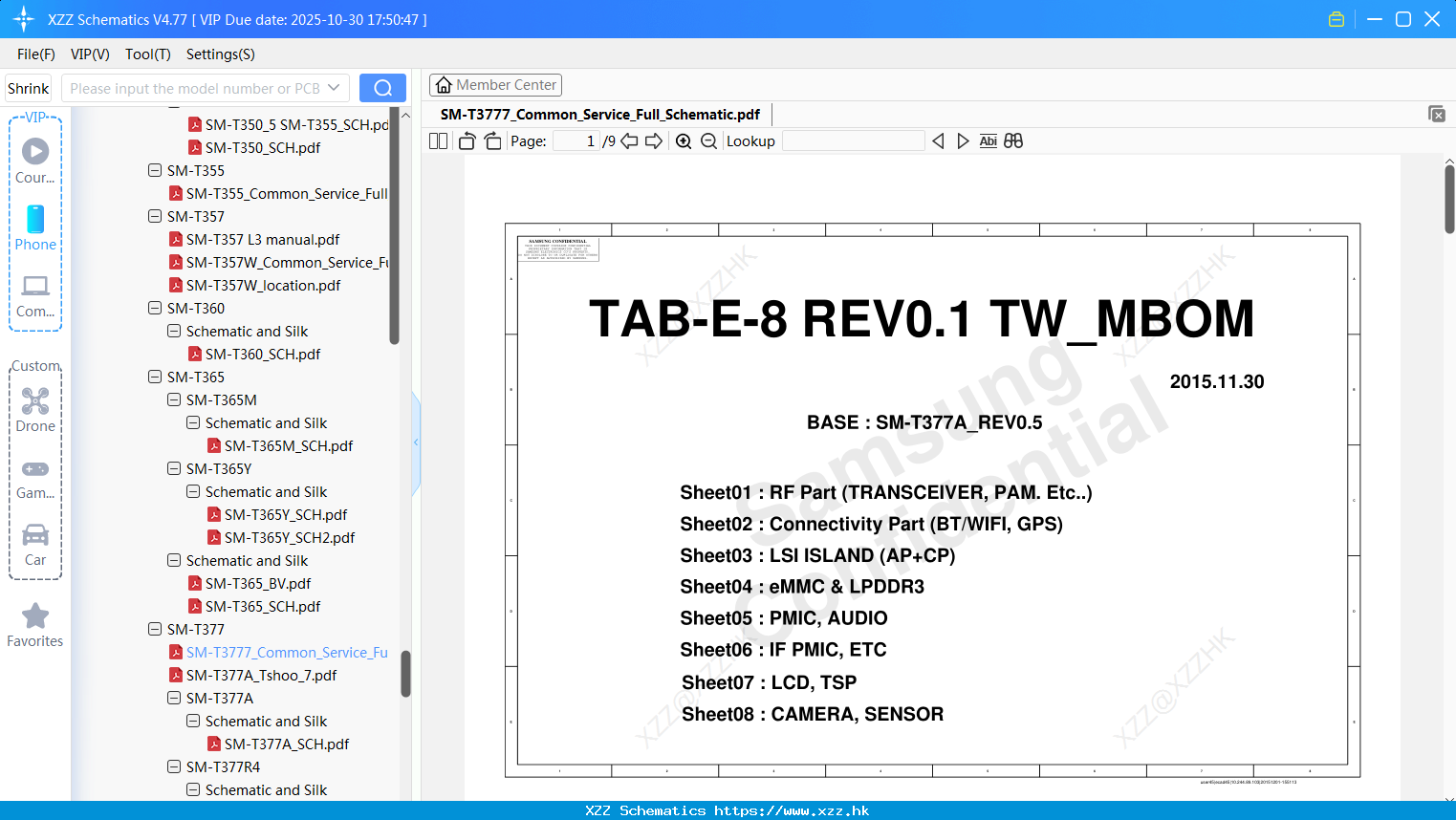1456x820 pixels.
Task: Click the Shrink button
Action: [x=28, y=88]
